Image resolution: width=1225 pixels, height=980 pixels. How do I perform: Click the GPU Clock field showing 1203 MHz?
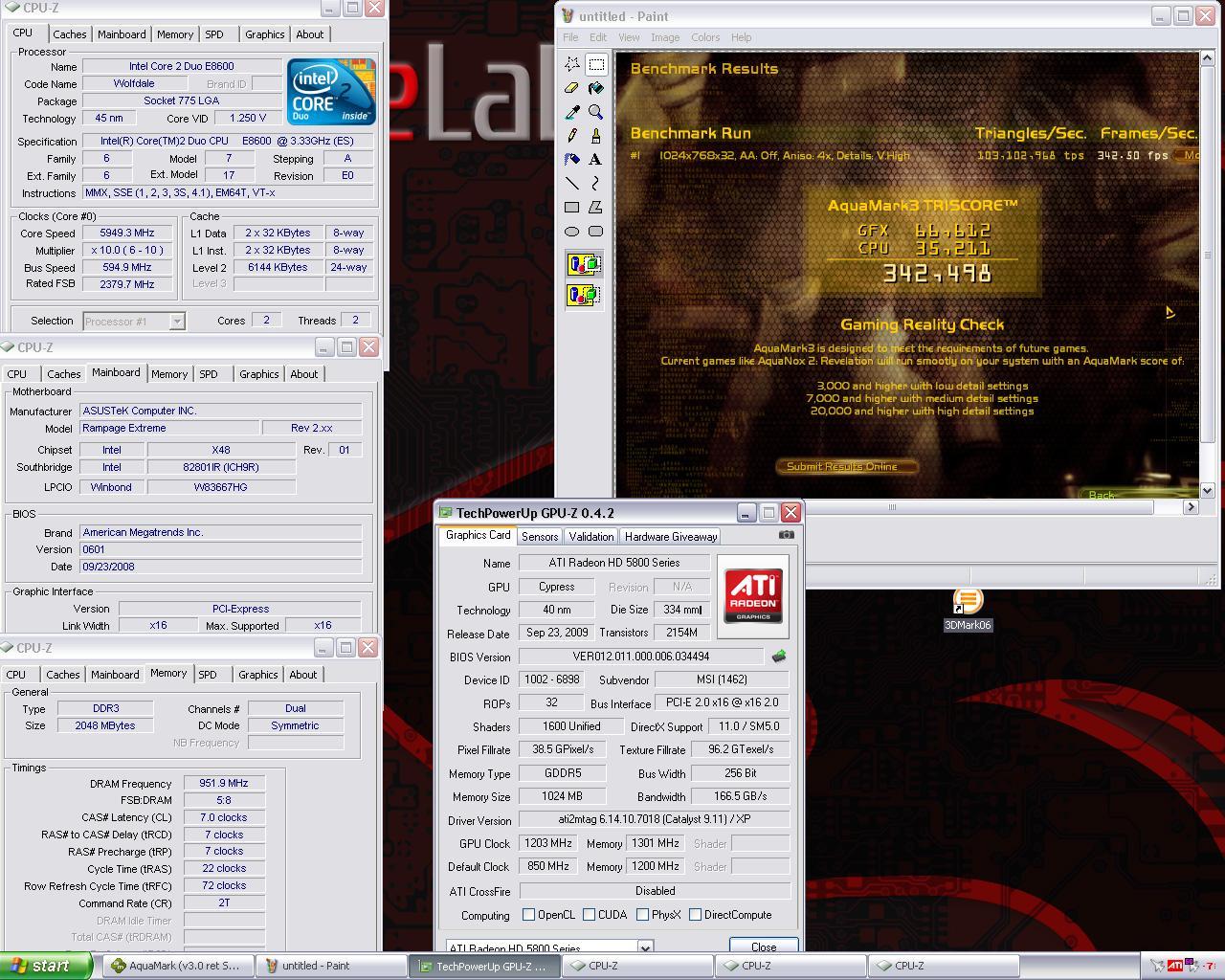pos(548,843)
